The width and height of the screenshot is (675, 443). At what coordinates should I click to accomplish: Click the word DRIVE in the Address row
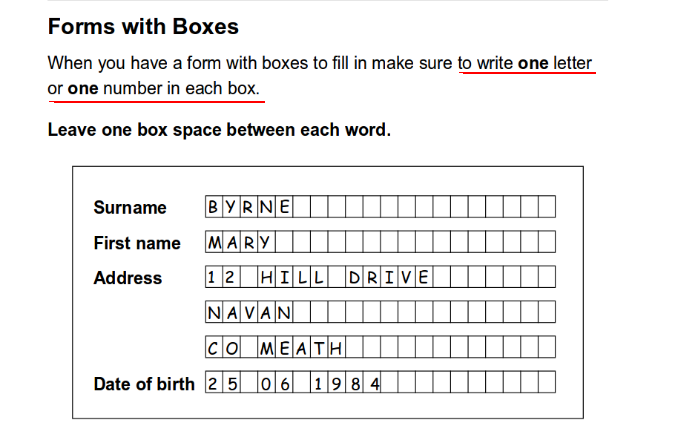(390, 278)
